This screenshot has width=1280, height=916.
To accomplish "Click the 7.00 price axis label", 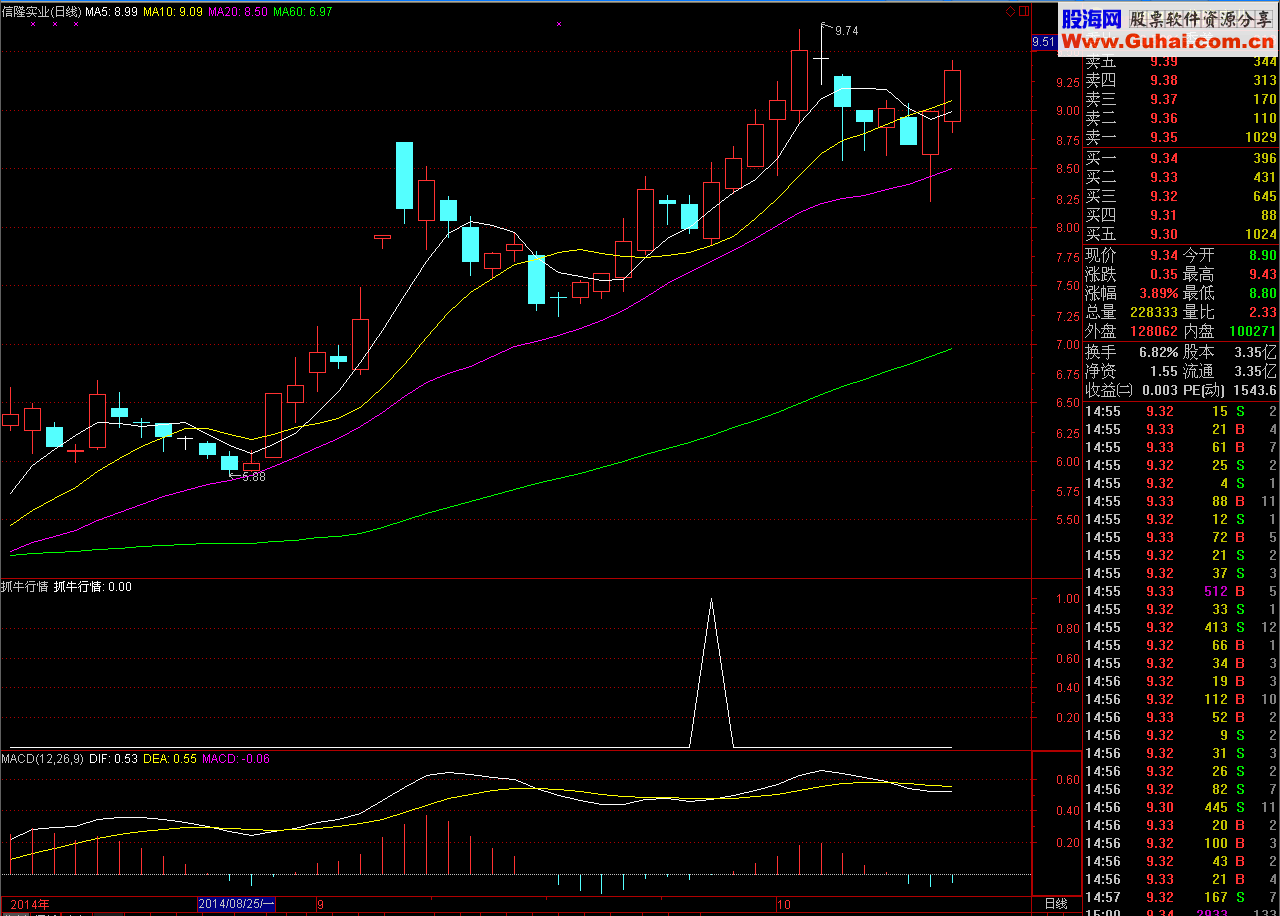I will point(1068,345).
